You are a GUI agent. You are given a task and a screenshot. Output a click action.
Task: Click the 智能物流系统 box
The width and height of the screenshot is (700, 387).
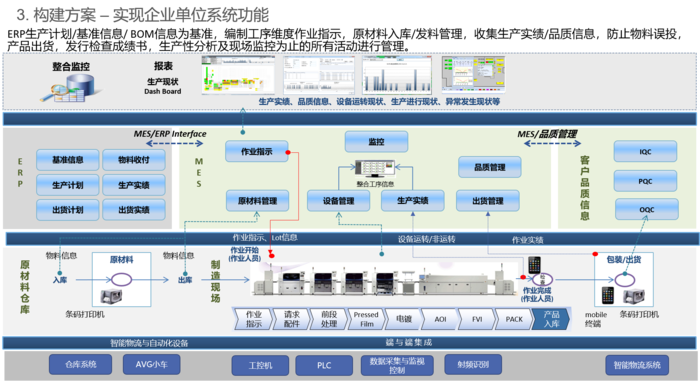pos(637,365)
